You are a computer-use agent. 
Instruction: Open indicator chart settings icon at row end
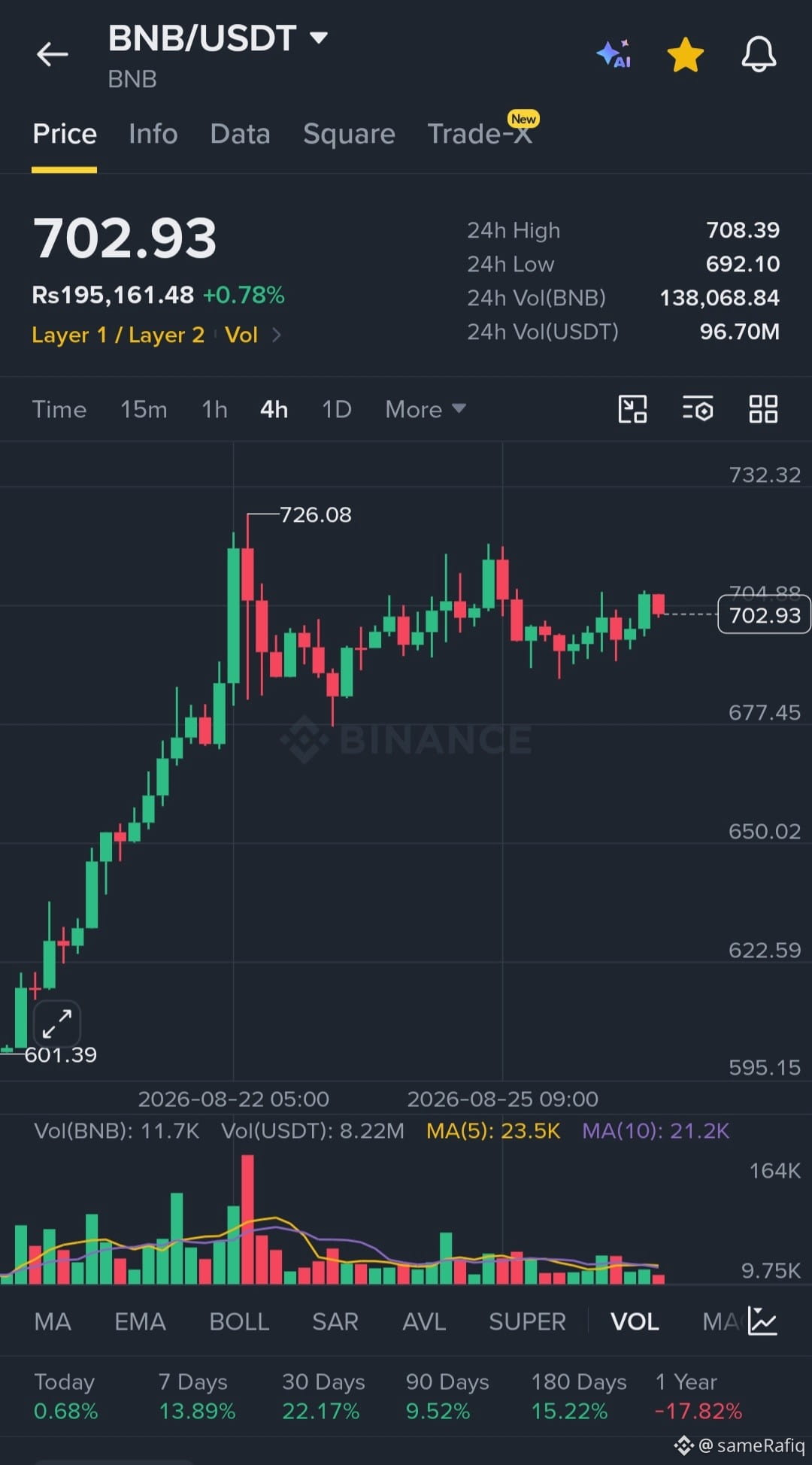(762, 1321)
